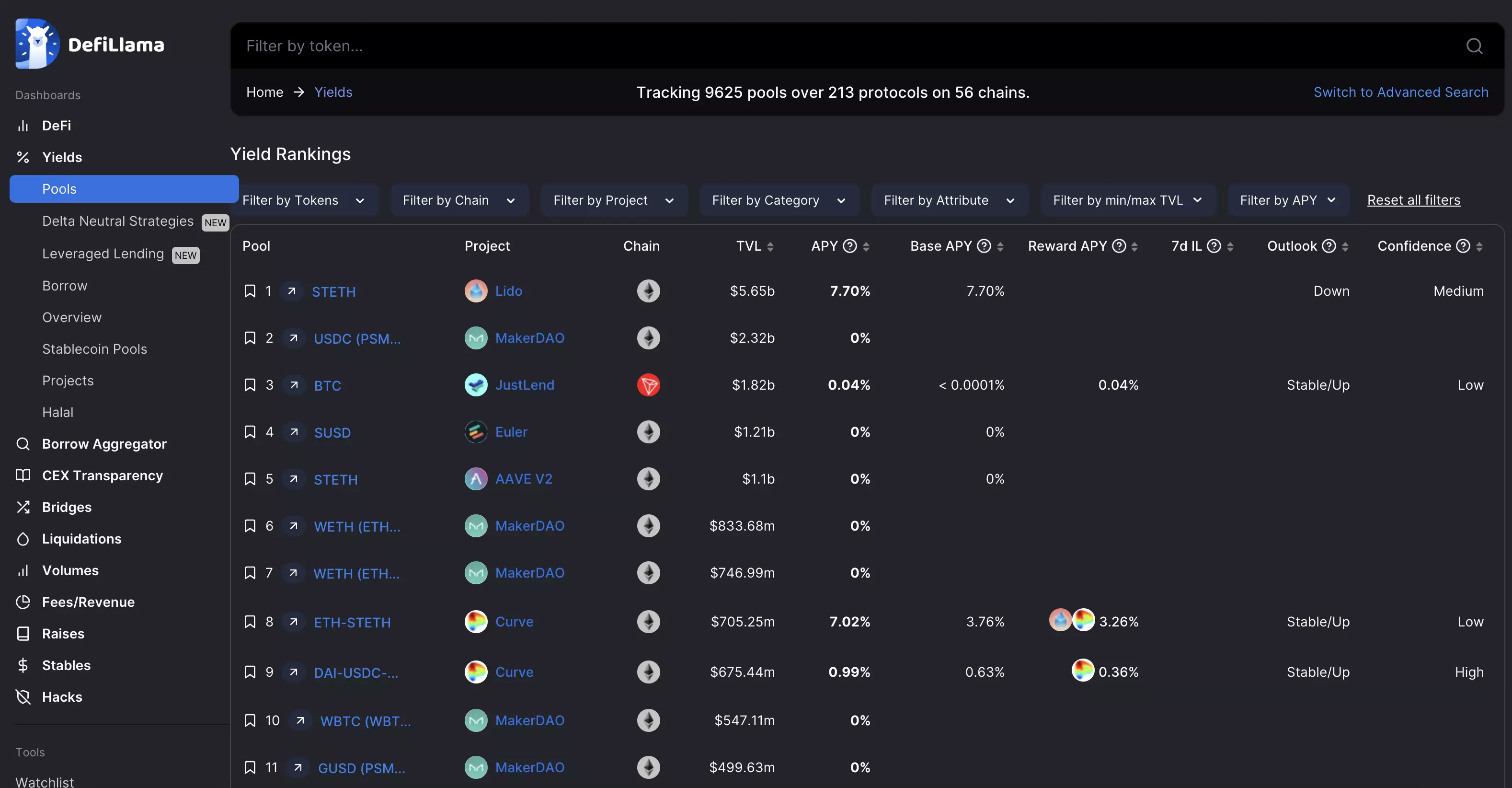Bookmark the STETH Lido pool row 1
Image resolution: width=1512 pixels, height=788 pixels.
pyautogui.click(x=250, y=291)
